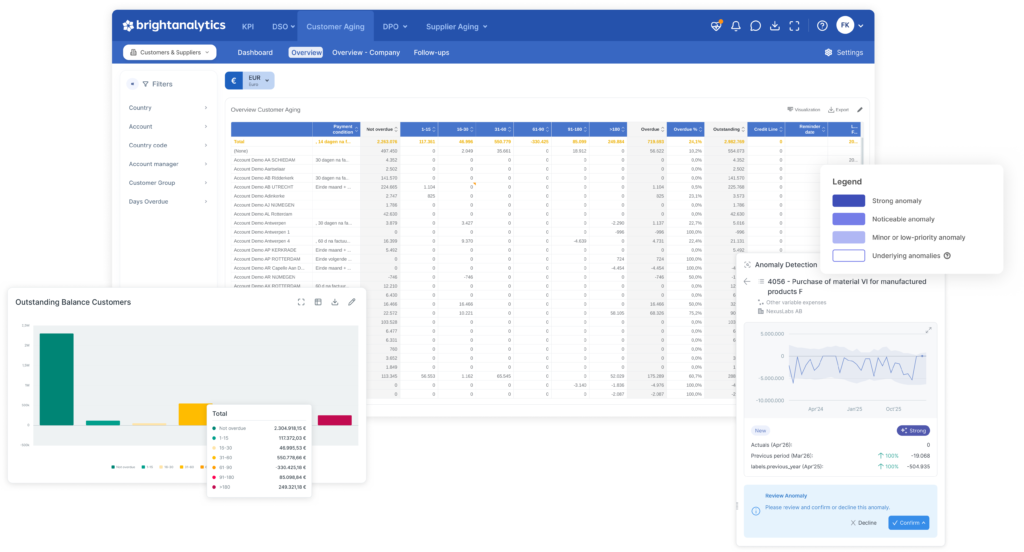Switch to the Dashboard tab
Screen dimensions: 1024x552
pyautogui.click(x=255, y=52)
